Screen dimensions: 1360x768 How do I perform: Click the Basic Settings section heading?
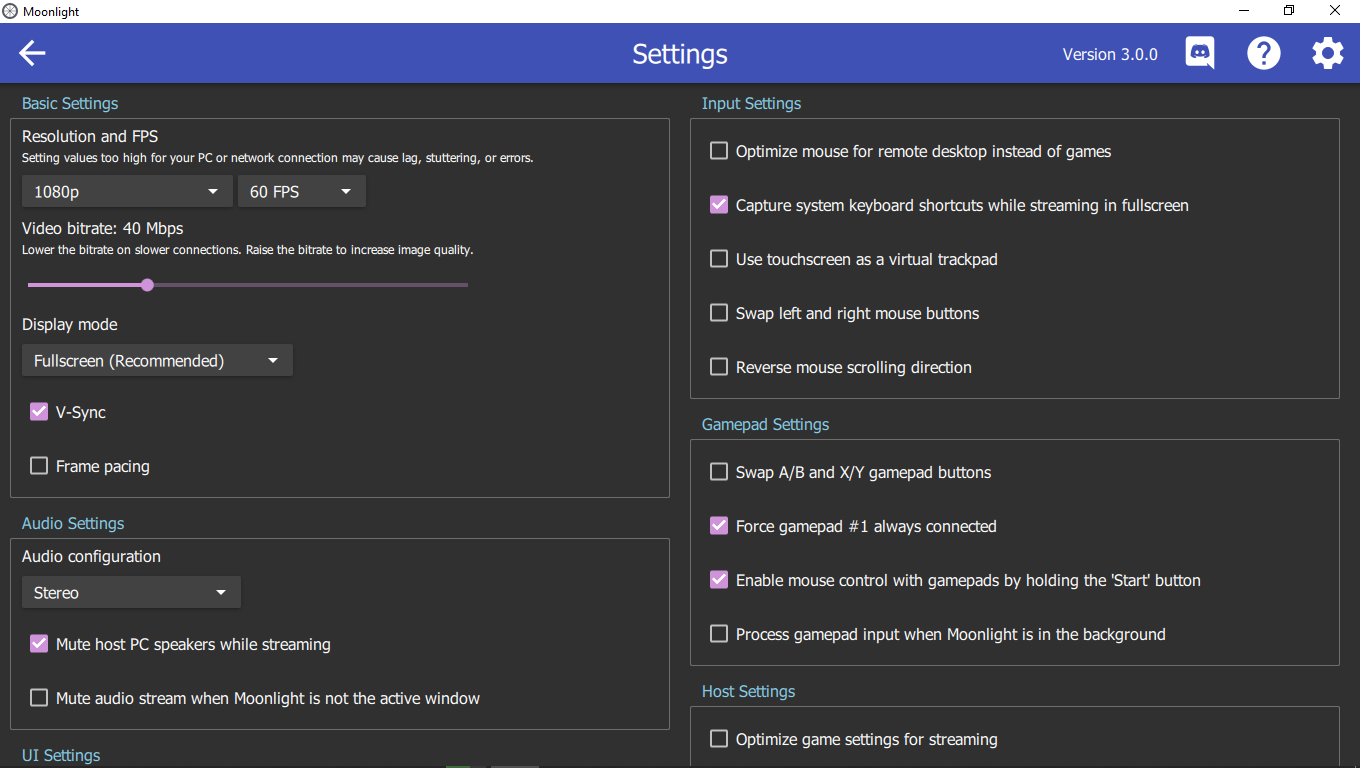pos(70,103)
